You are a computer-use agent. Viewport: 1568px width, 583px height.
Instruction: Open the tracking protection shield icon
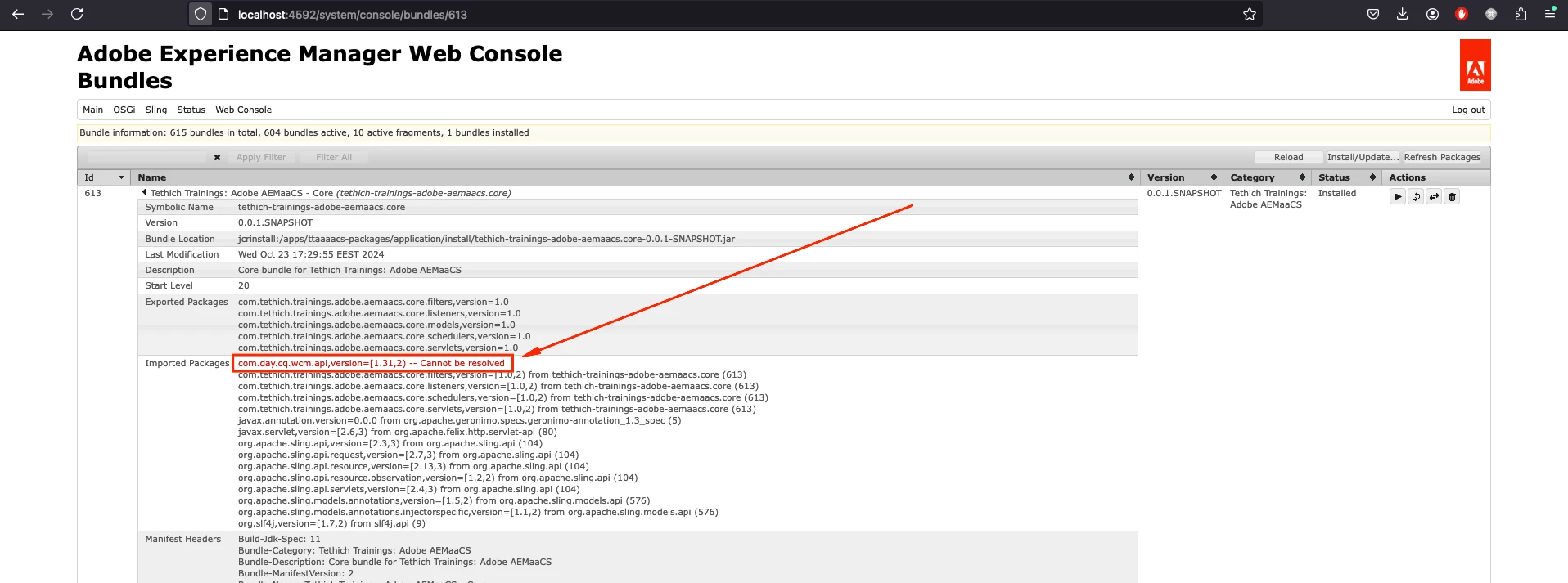[x=201, y=14]
